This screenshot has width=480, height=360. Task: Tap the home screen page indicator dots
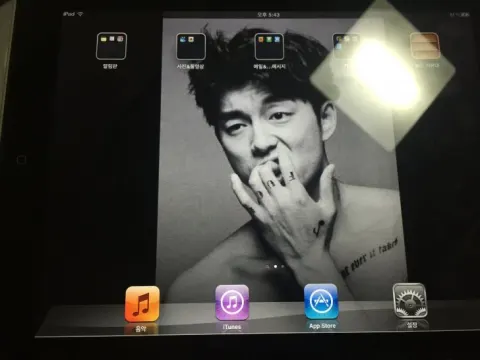pyautogui.click(x=275, y=266)
